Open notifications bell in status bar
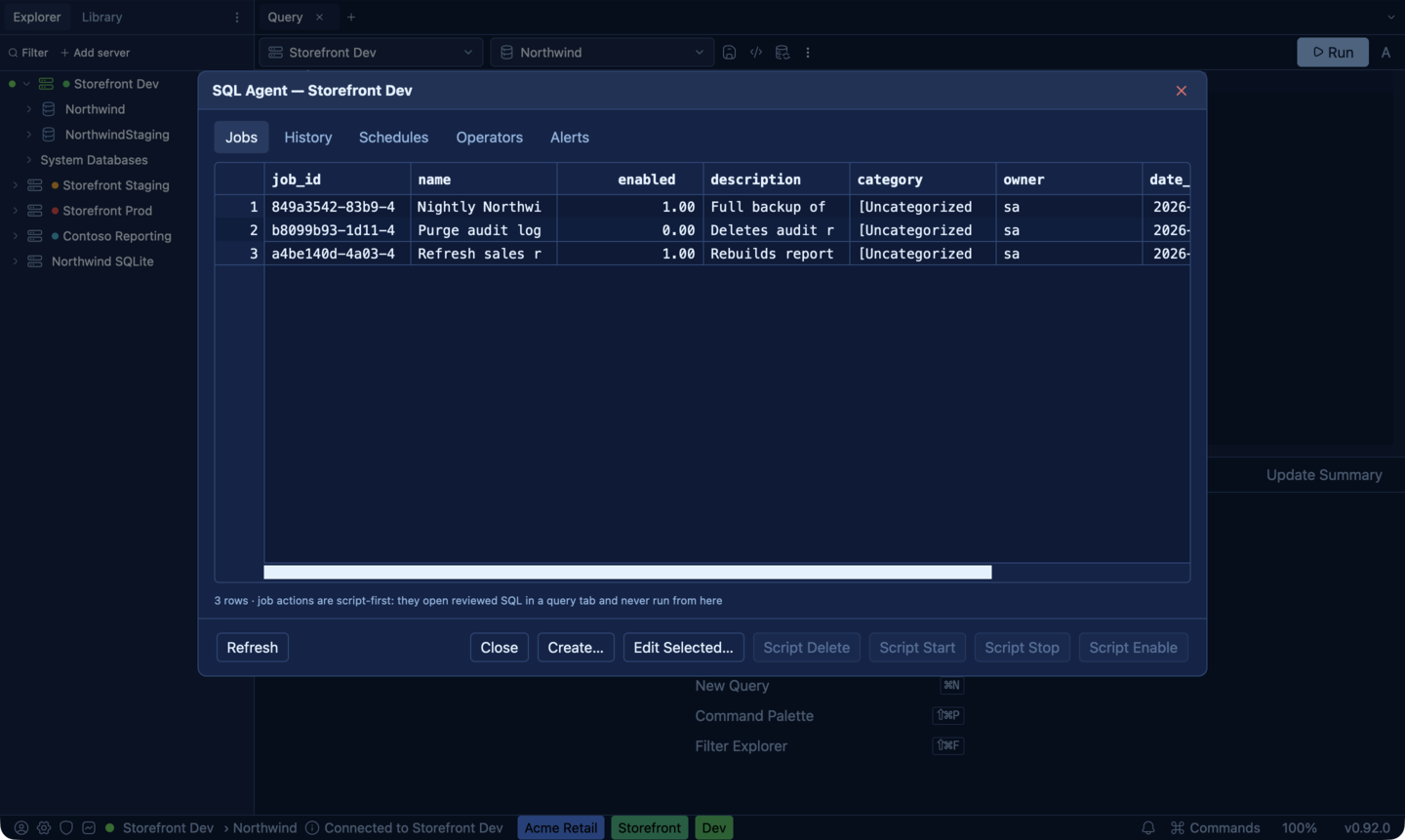The height and width of the screenshot is (840, 1405). (1148, 827)
